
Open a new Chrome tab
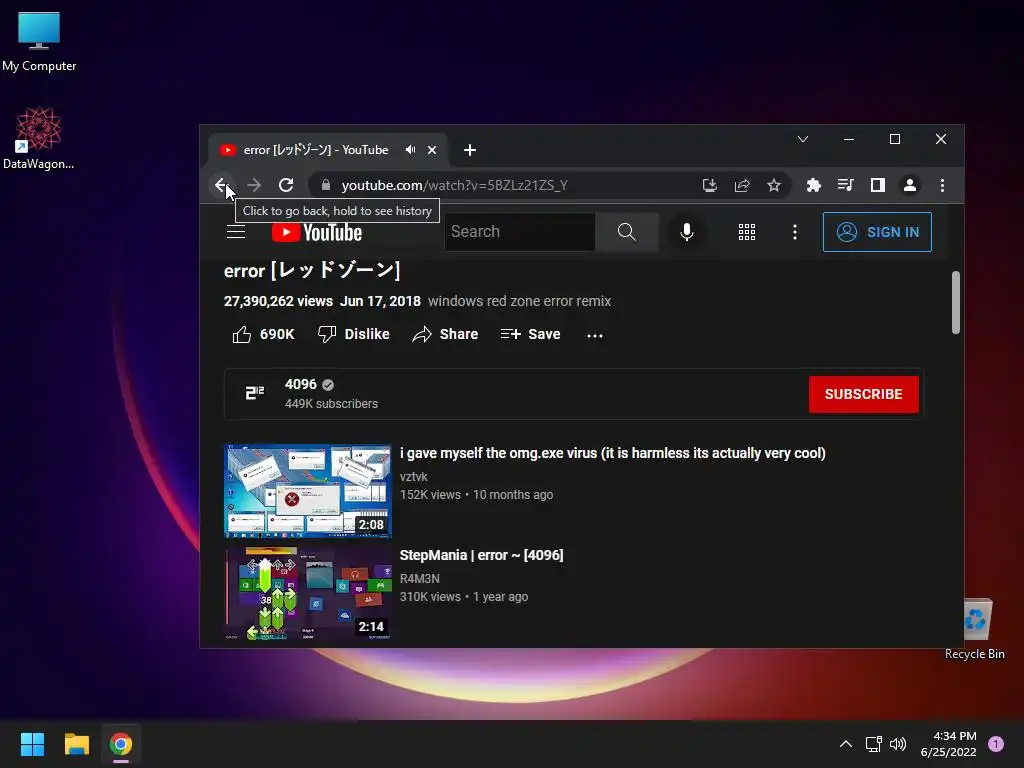[470, 150]
